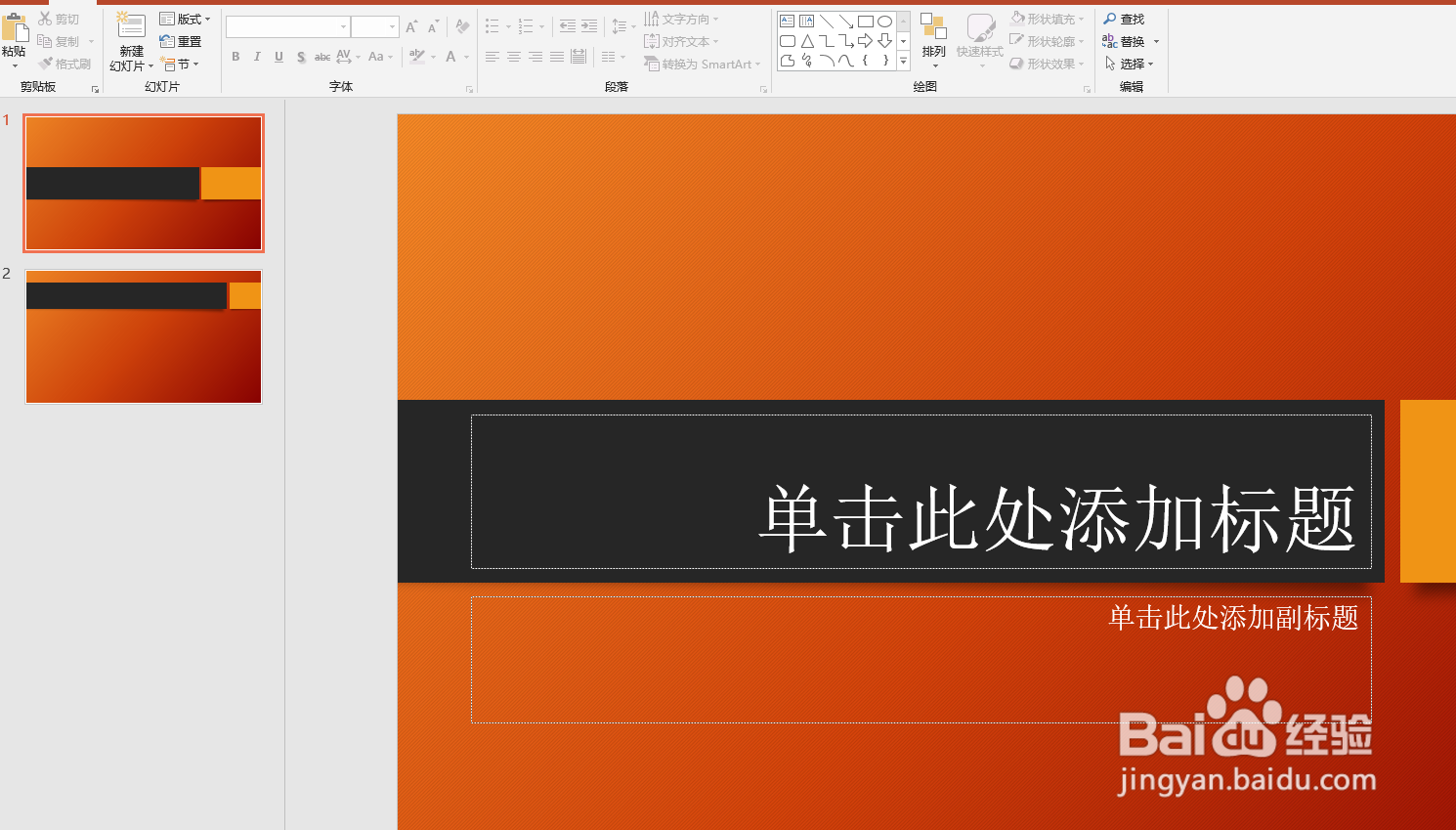Apply text shadow with the S icon

(301, 57)
